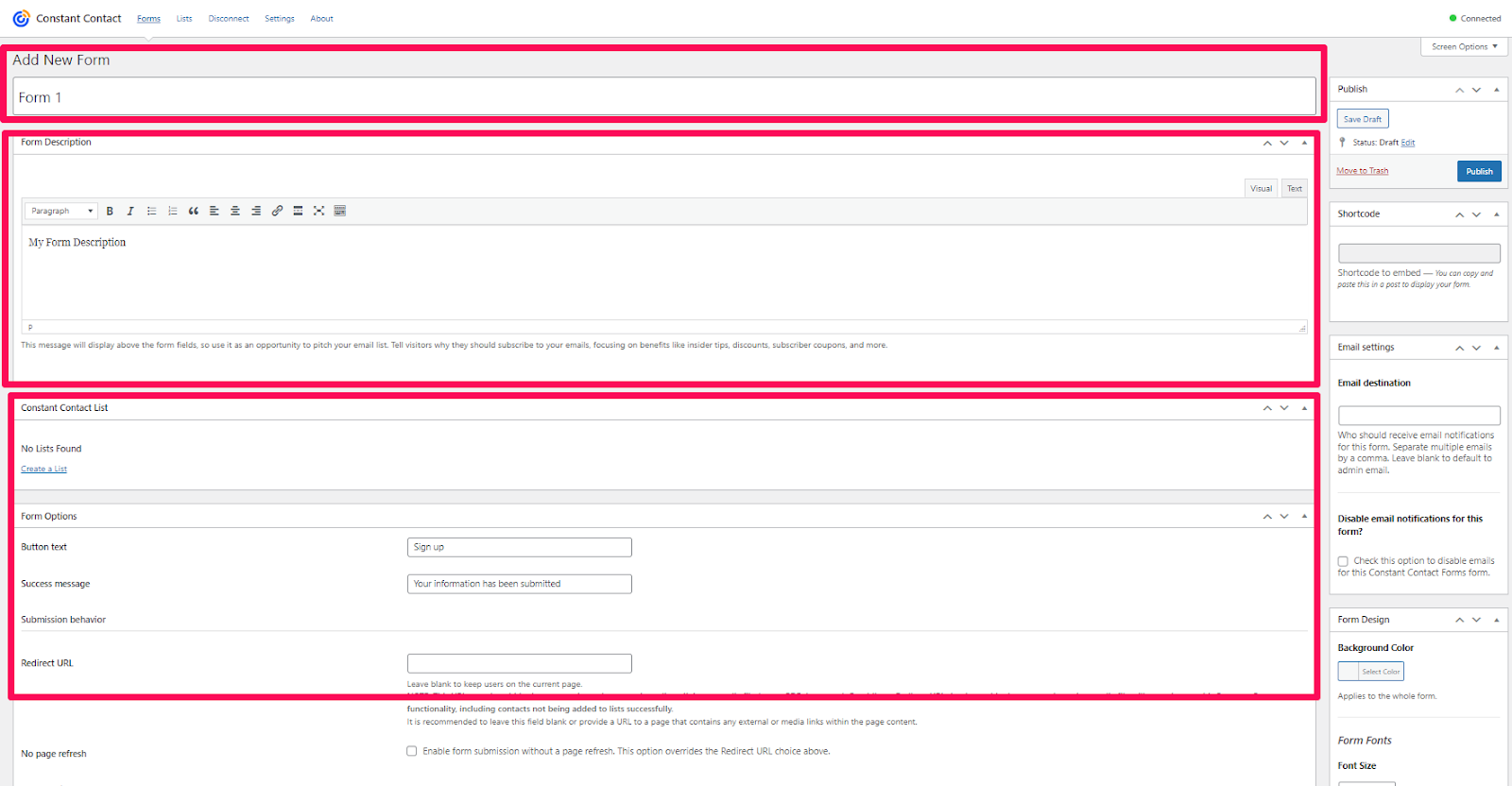
Task: Toggle italic formatting in editor toolbar
Action: [130, 211]
